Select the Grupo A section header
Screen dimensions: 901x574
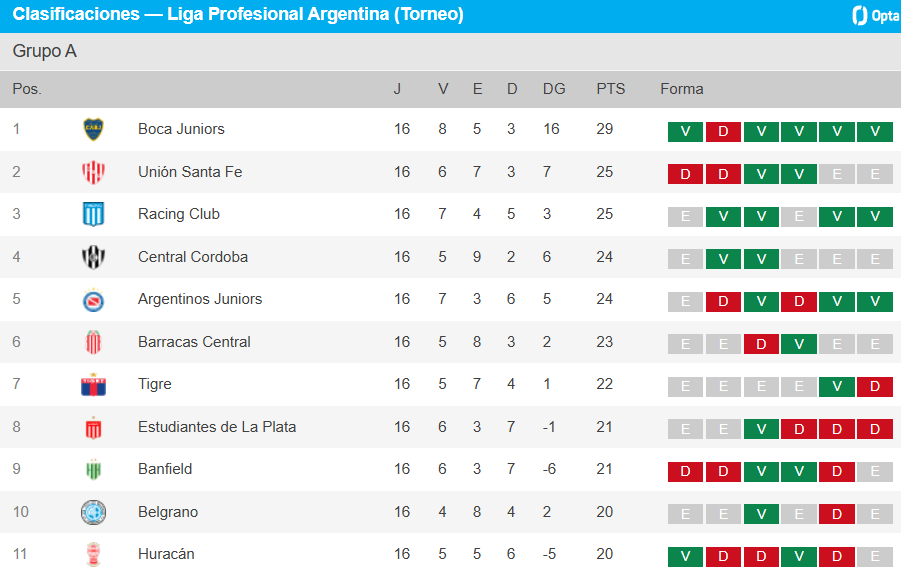(x=45, y=51)
